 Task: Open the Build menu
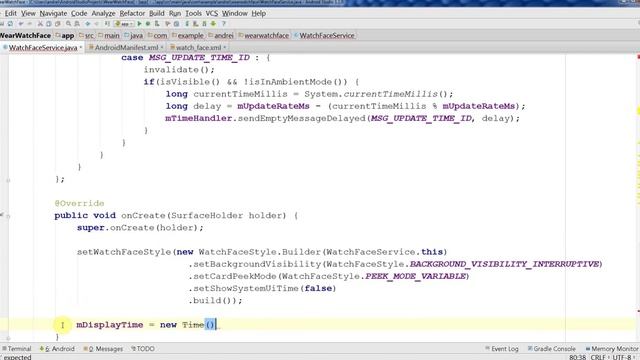coord(156,13)
